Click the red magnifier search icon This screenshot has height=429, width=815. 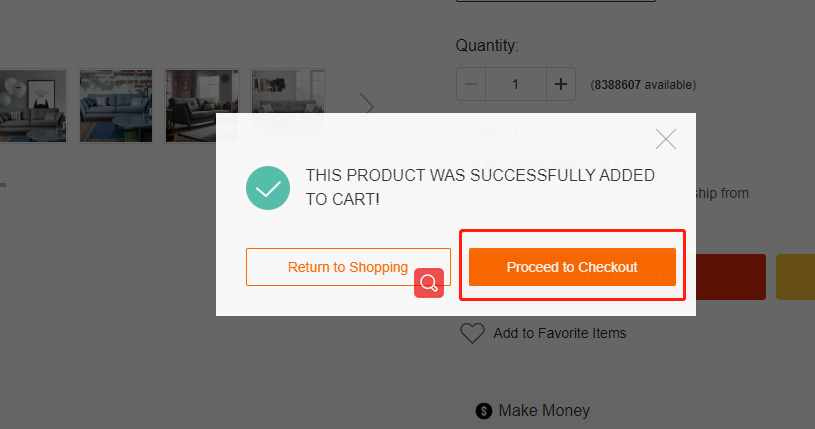pos(429,283)
